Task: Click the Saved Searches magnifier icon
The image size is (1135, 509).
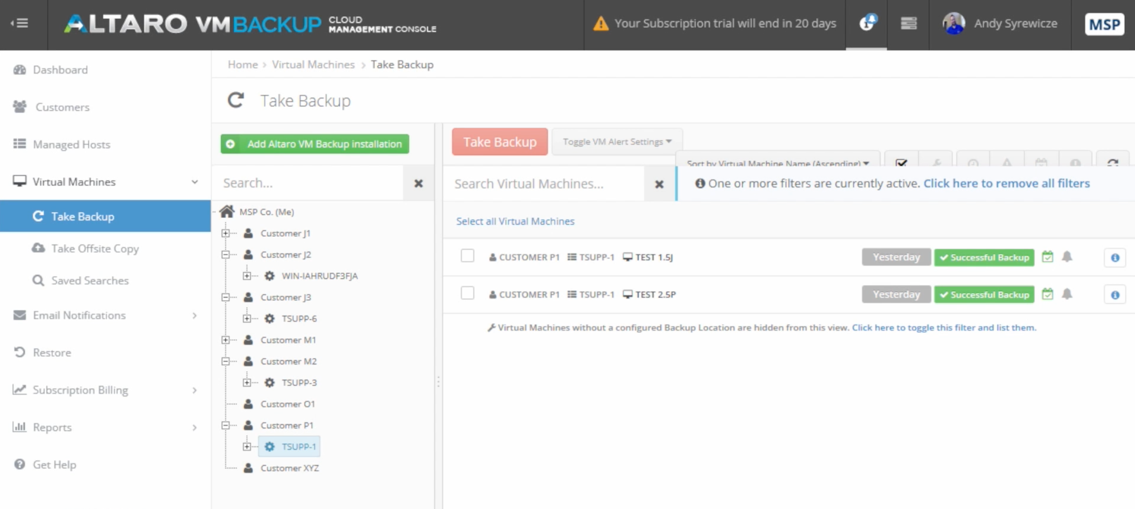Action: [38, 280]
